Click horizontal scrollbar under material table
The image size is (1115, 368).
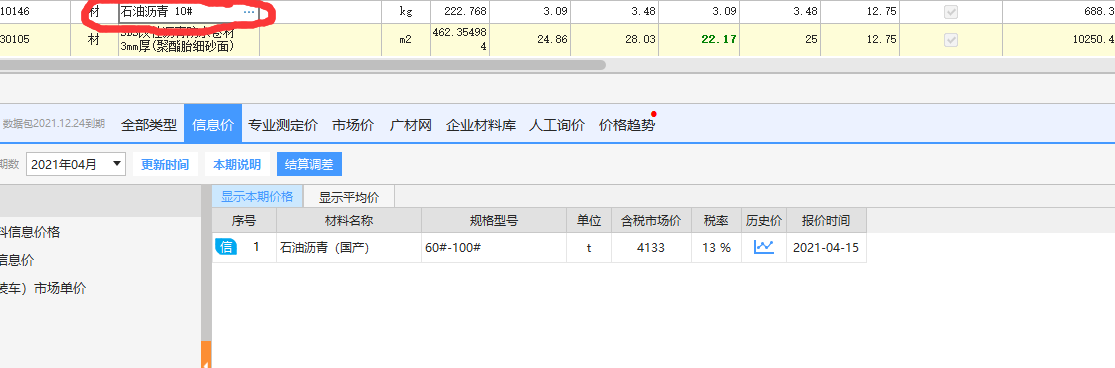pos(302,65)
